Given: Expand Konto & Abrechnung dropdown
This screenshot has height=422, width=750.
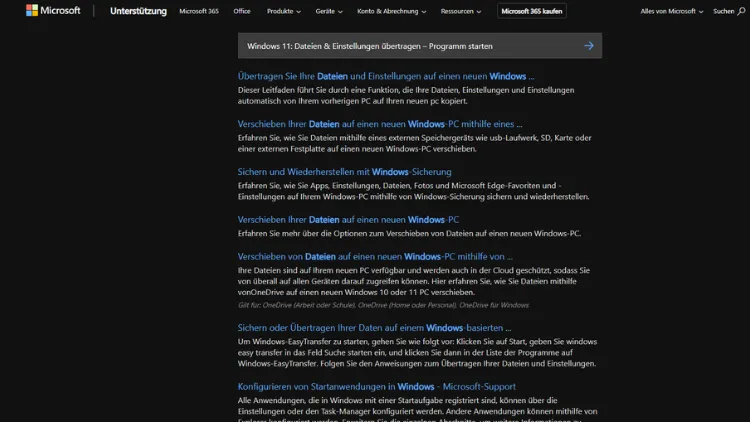Looking at the screenshot, I should [391, 11].
